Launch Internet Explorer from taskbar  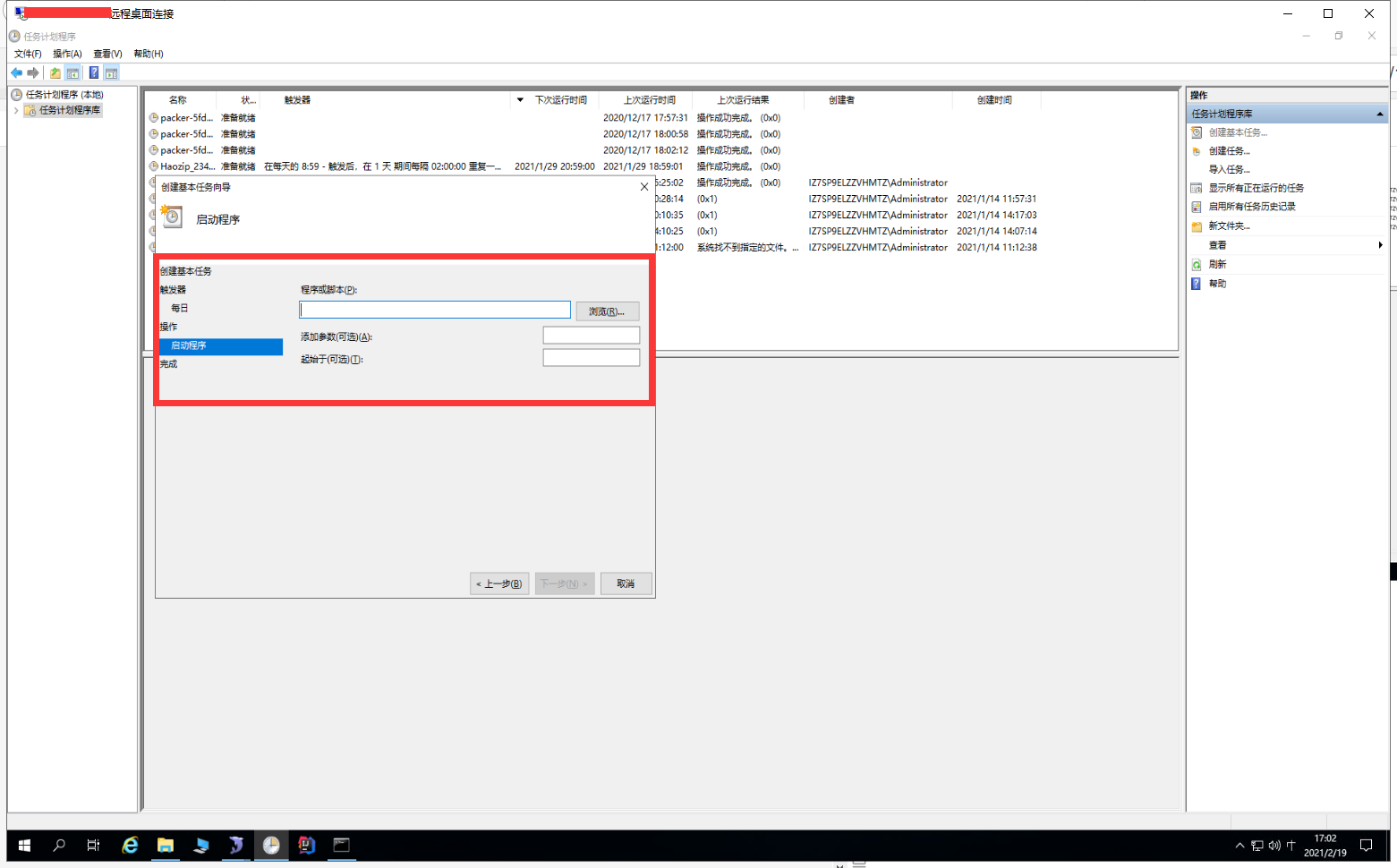pyautogui.click(x=130, y=845)
